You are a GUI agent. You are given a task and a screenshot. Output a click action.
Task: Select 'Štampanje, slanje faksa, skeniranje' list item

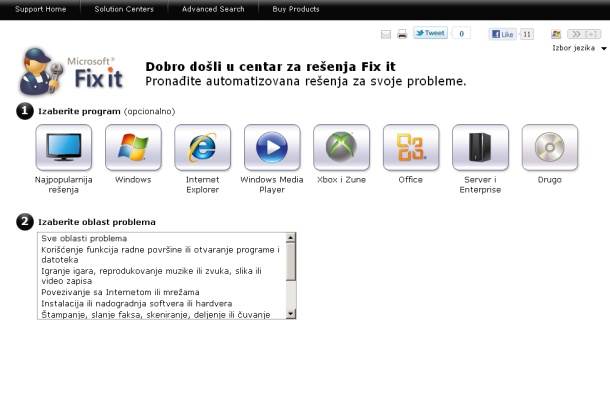[162, 314]
